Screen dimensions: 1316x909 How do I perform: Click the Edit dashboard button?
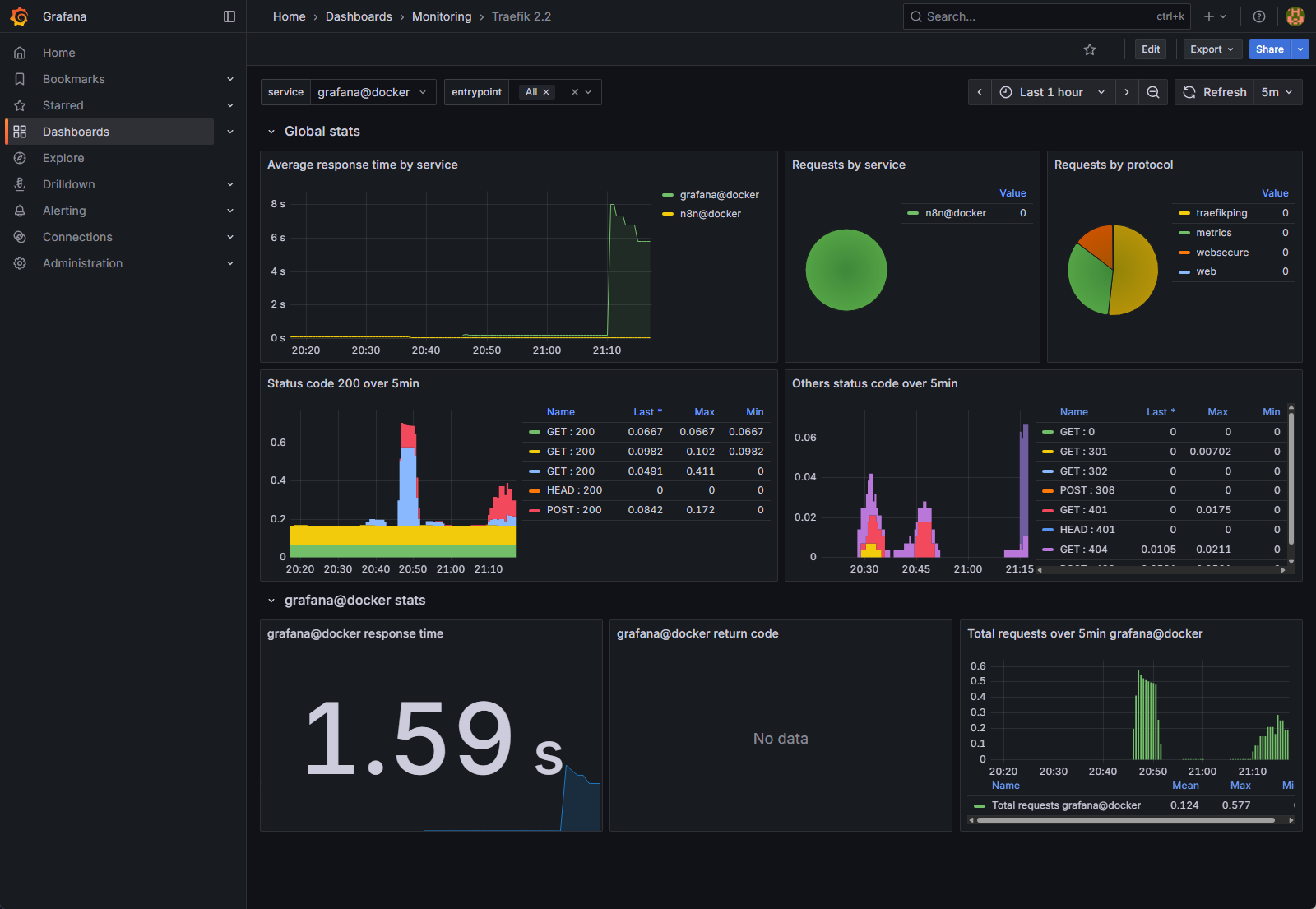1151,49
